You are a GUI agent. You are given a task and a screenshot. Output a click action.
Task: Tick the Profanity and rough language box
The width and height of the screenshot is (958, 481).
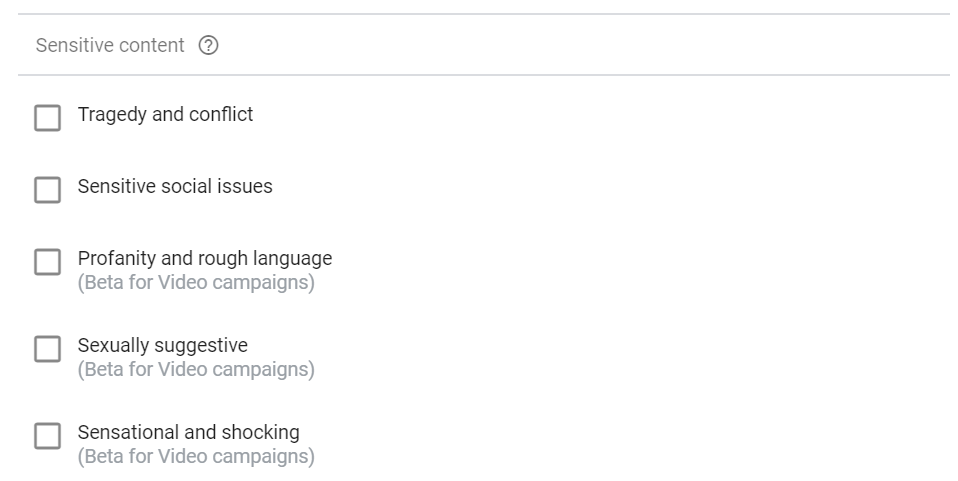(47, 262)
